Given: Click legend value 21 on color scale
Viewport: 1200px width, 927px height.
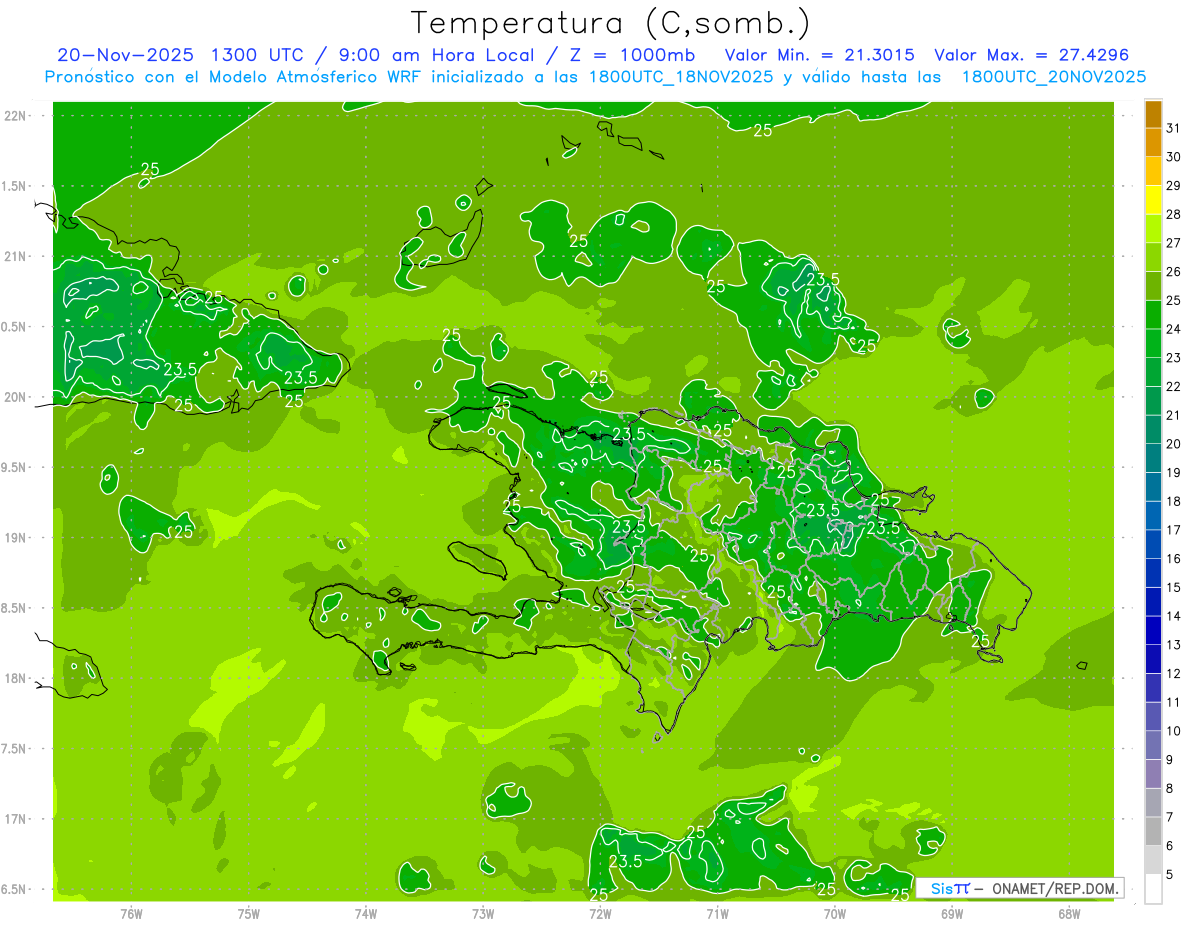Looking at the screenshot, I should point(1174,415).
